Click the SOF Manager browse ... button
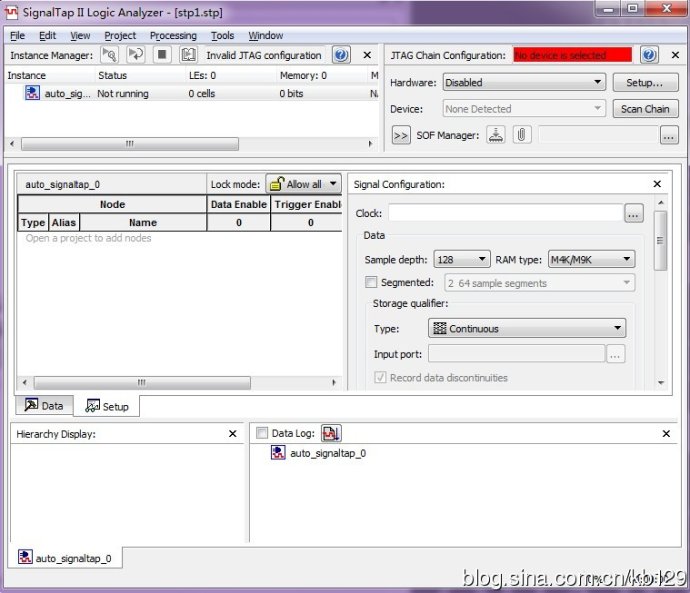690x593 pixels. 669,135
